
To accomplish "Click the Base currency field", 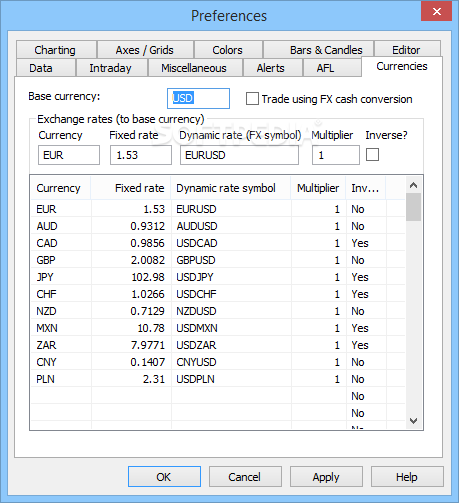I will click(x=198, y=98).
